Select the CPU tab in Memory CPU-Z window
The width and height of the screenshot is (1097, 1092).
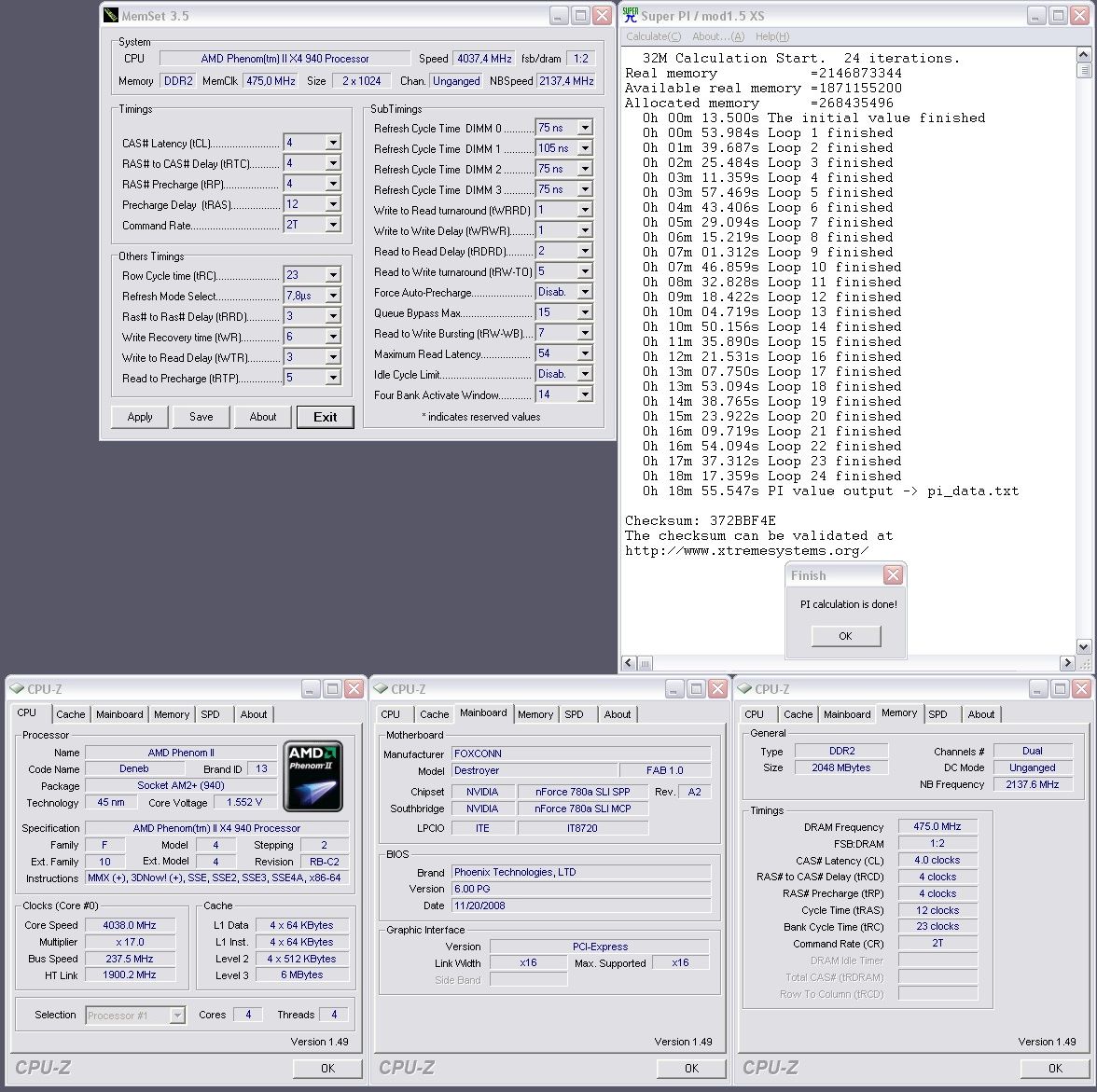[x=754, y=714]
